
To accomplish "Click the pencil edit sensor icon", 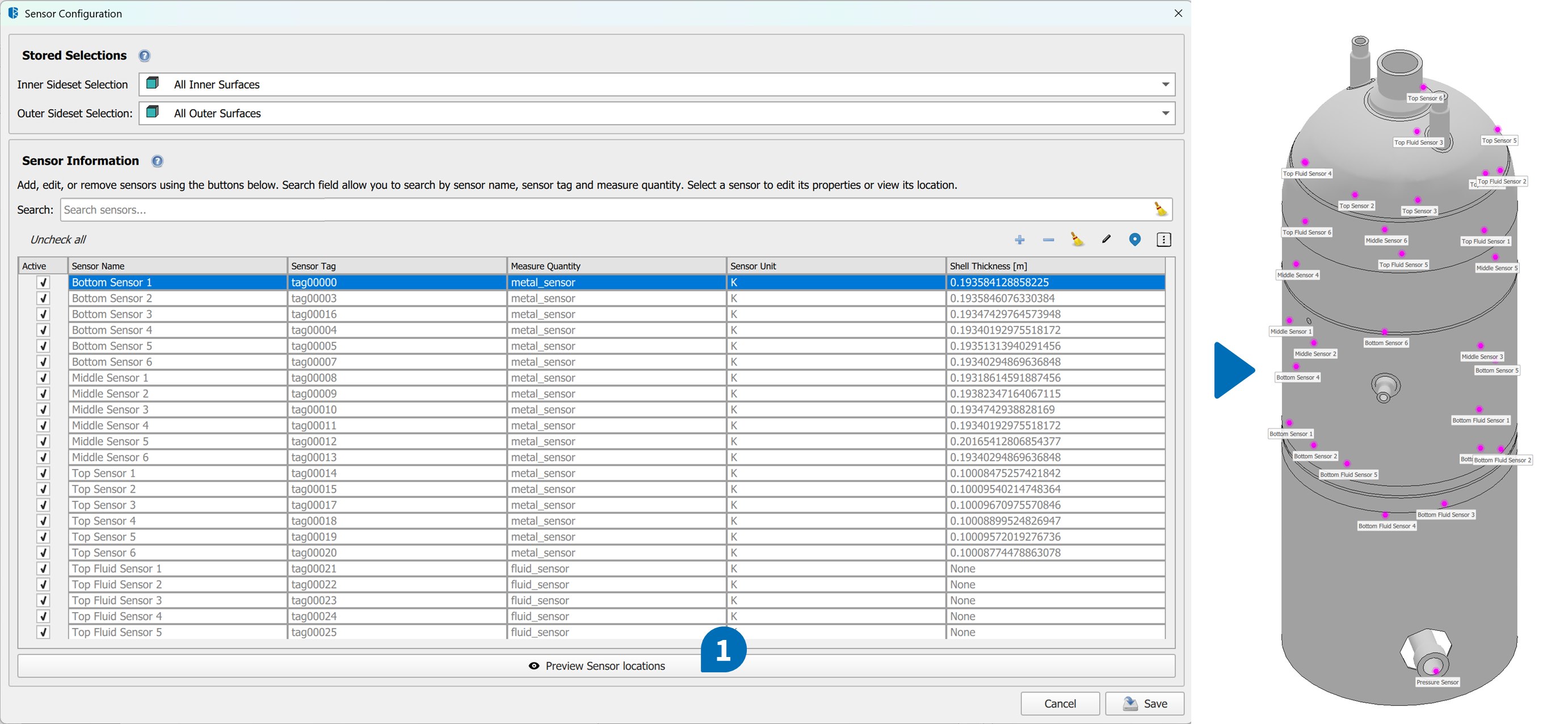I will pos(1106,239).
